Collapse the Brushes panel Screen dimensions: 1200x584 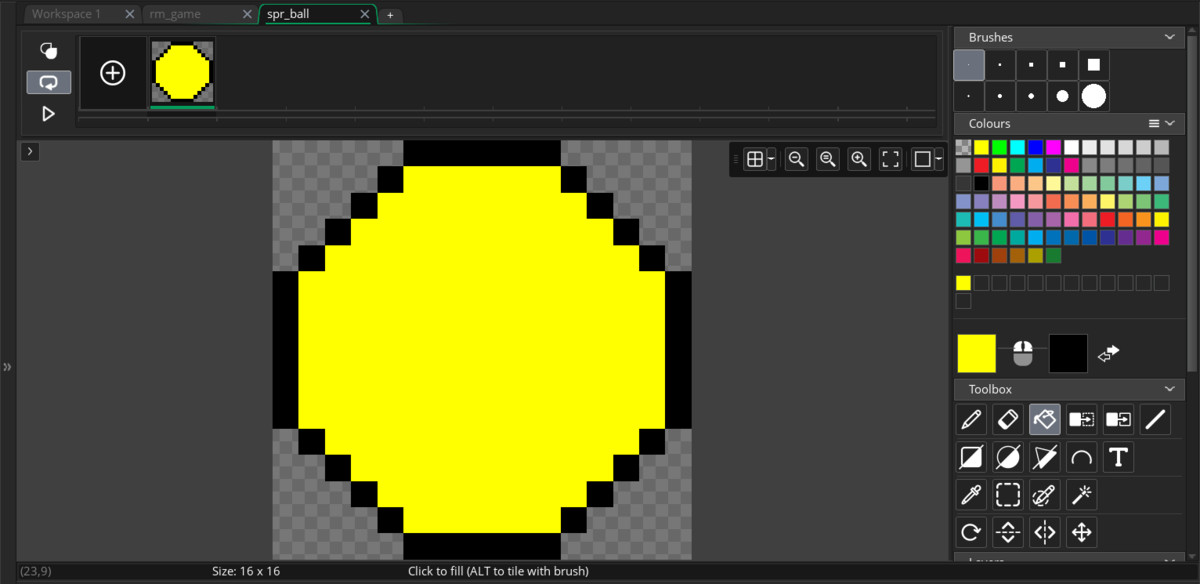[1170, 37]
